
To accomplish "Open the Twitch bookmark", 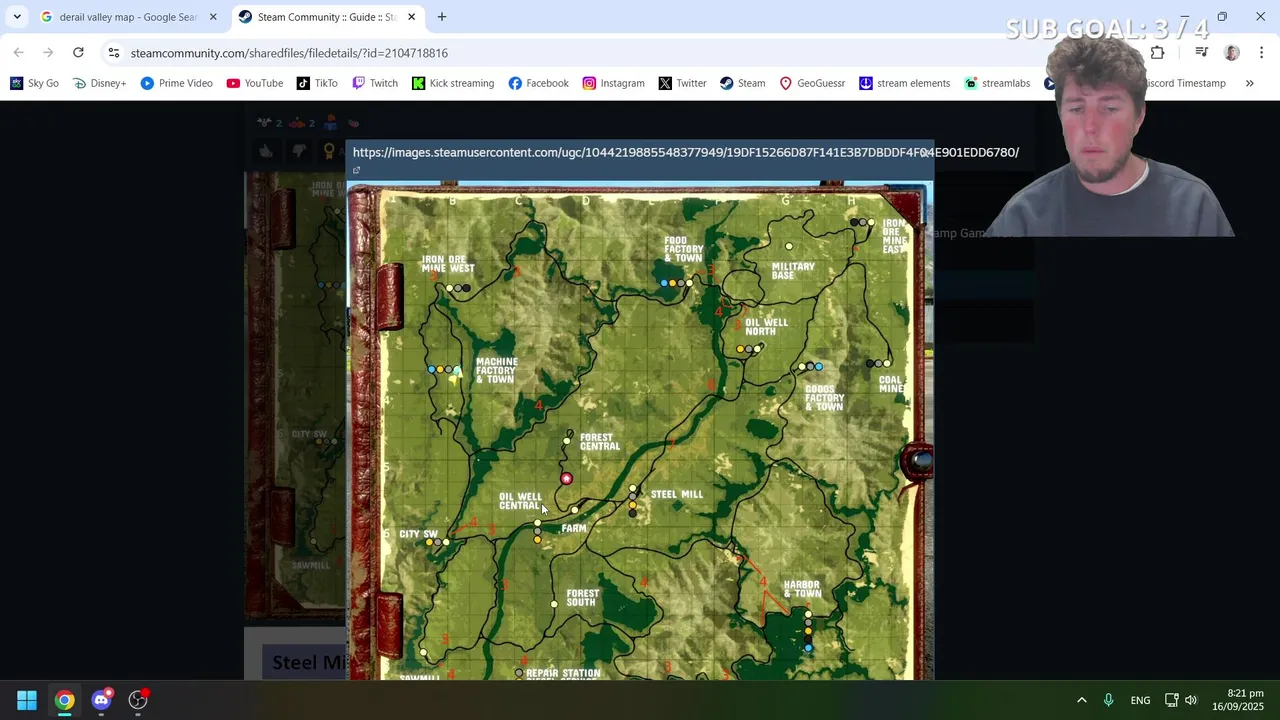I will (x=375, y=83).
